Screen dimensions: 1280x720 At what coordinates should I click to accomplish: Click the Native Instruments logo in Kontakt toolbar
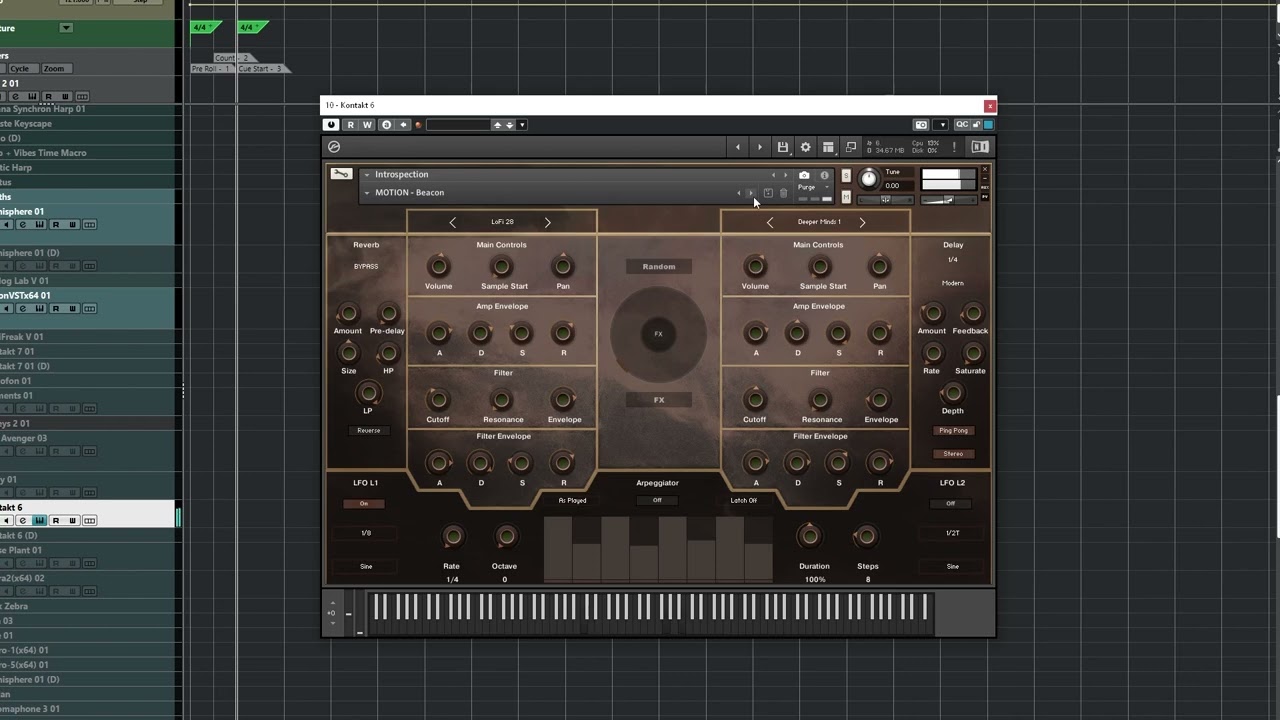334,147
